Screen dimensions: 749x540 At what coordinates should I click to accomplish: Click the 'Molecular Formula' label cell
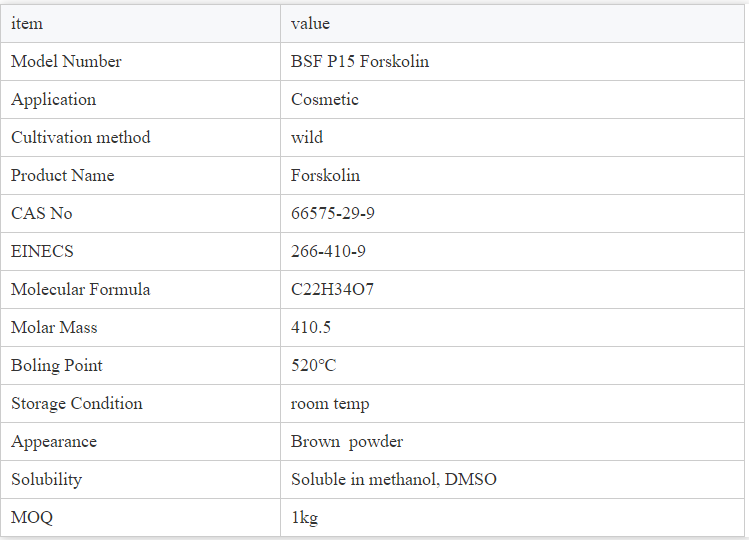[140, 290]
